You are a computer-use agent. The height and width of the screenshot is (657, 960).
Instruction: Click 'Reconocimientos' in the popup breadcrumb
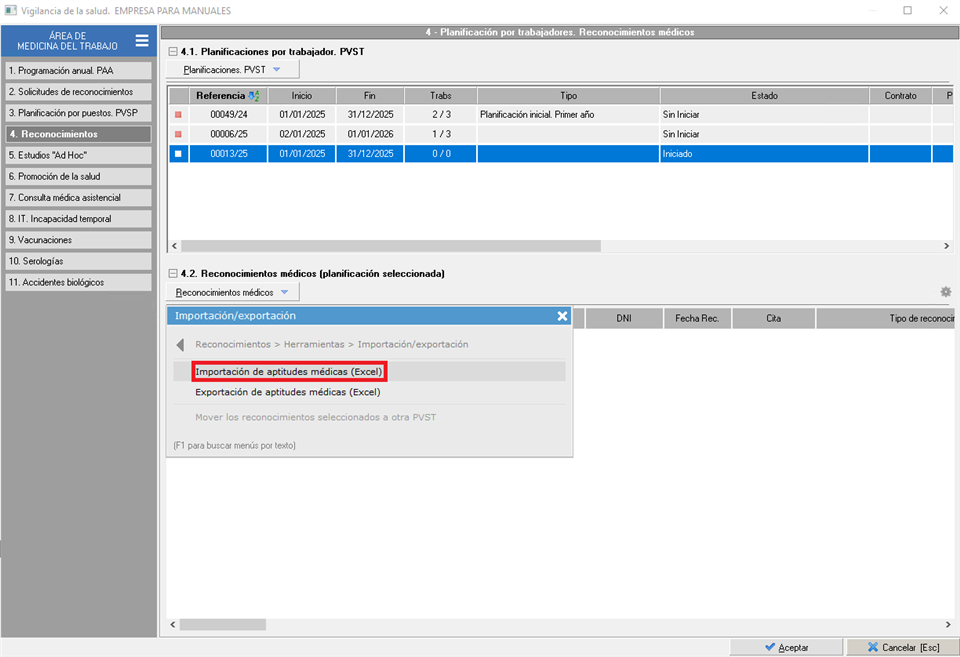(x=233, y=345)
